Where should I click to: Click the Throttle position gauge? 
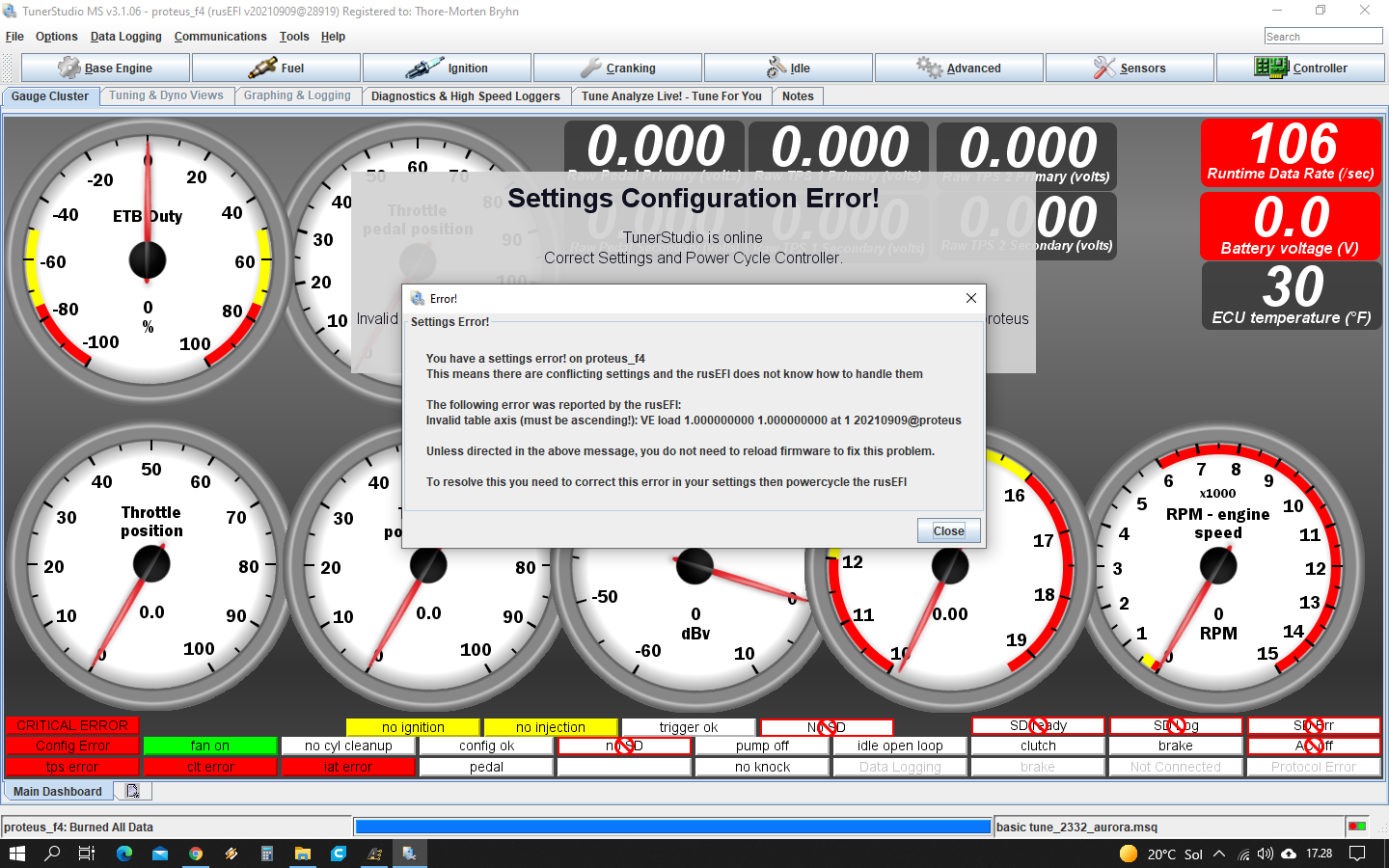click(150, 564)
